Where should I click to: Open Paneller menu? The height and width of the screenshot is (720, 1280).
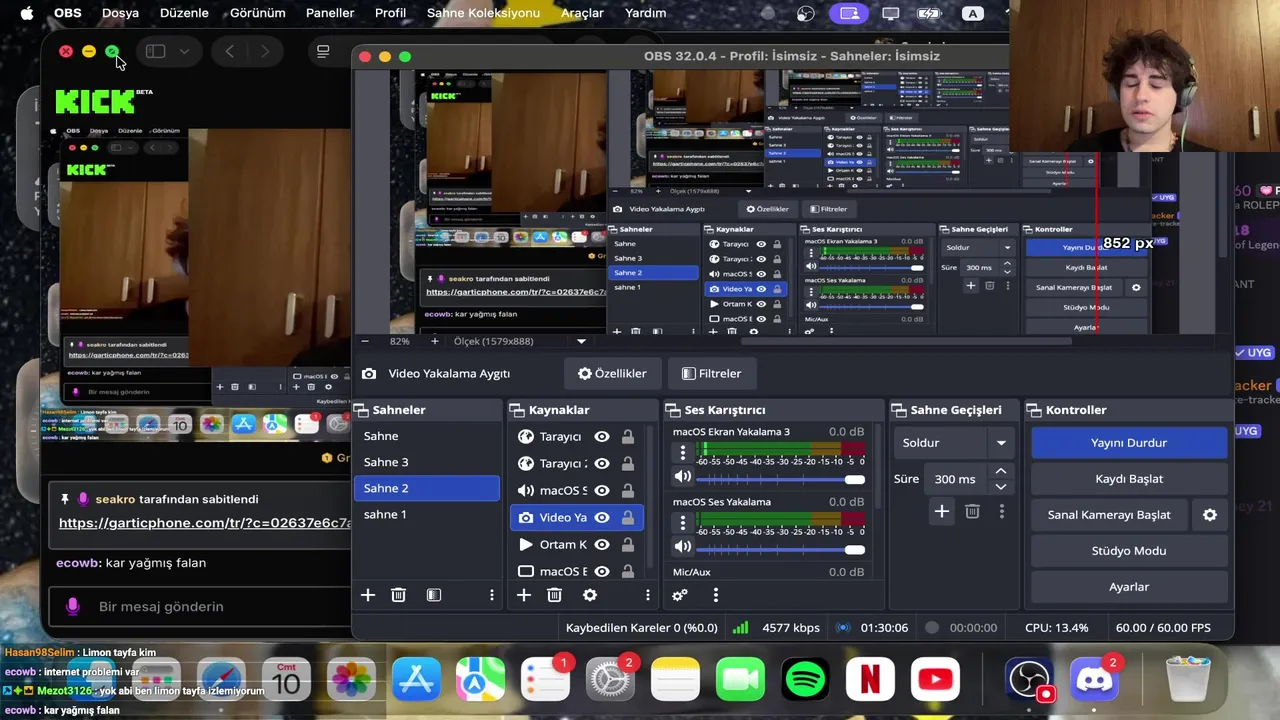330,13
